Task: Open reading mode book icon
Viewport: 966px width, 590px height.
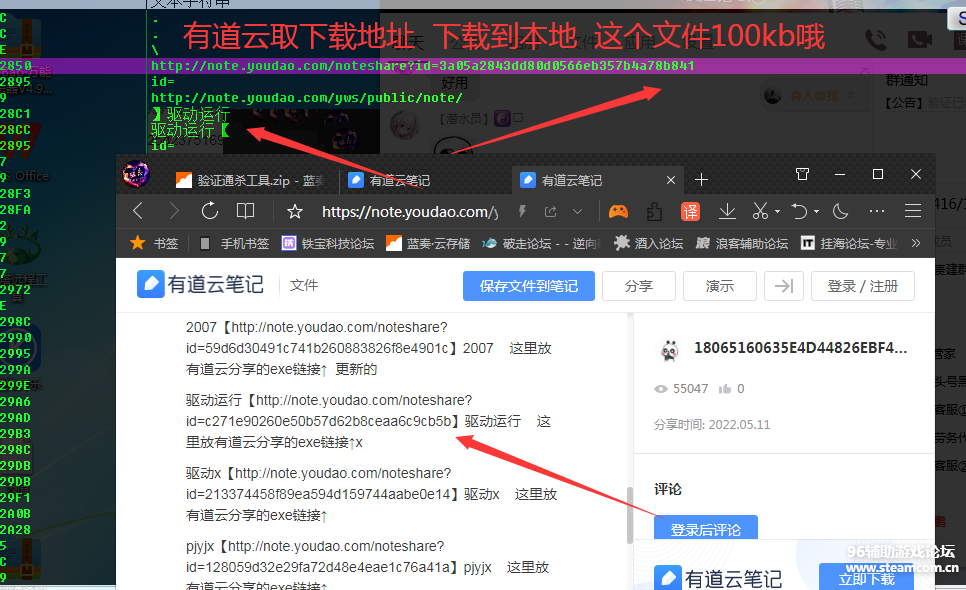Action: click(245, 211)
